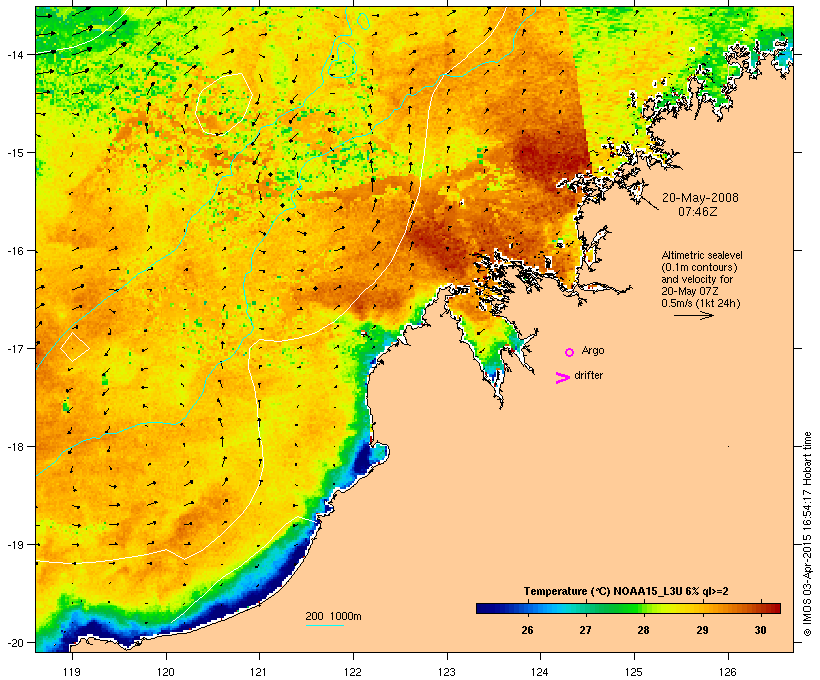Click the 122 longitude axis label
The width and height of the screenshot is (820, 680).
[x=353, y=672]
